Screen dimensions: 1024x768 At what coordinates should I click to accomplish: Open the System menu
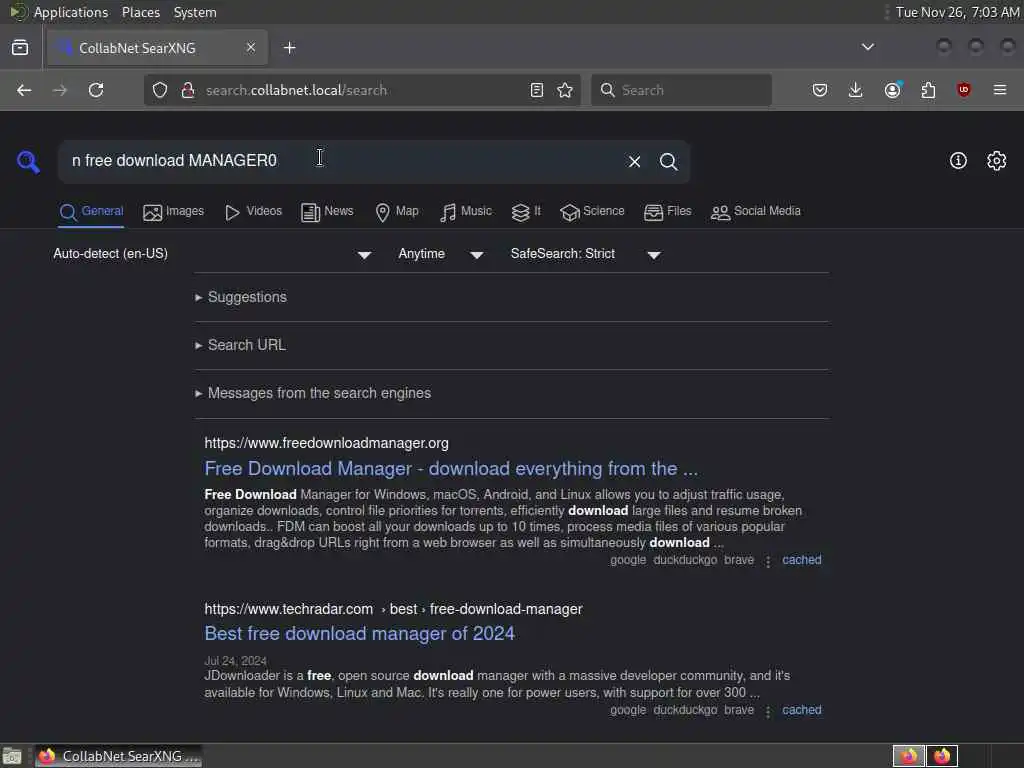tap(195, 12)
